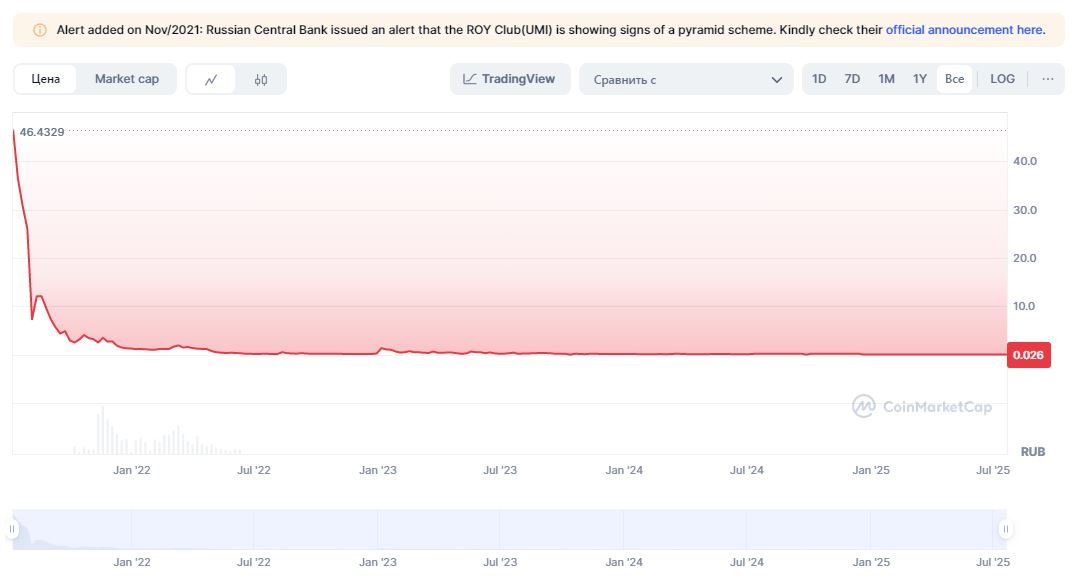Grab the right range selector handle
This screenshot has width=1081, height=581.
click(1005, 529)
